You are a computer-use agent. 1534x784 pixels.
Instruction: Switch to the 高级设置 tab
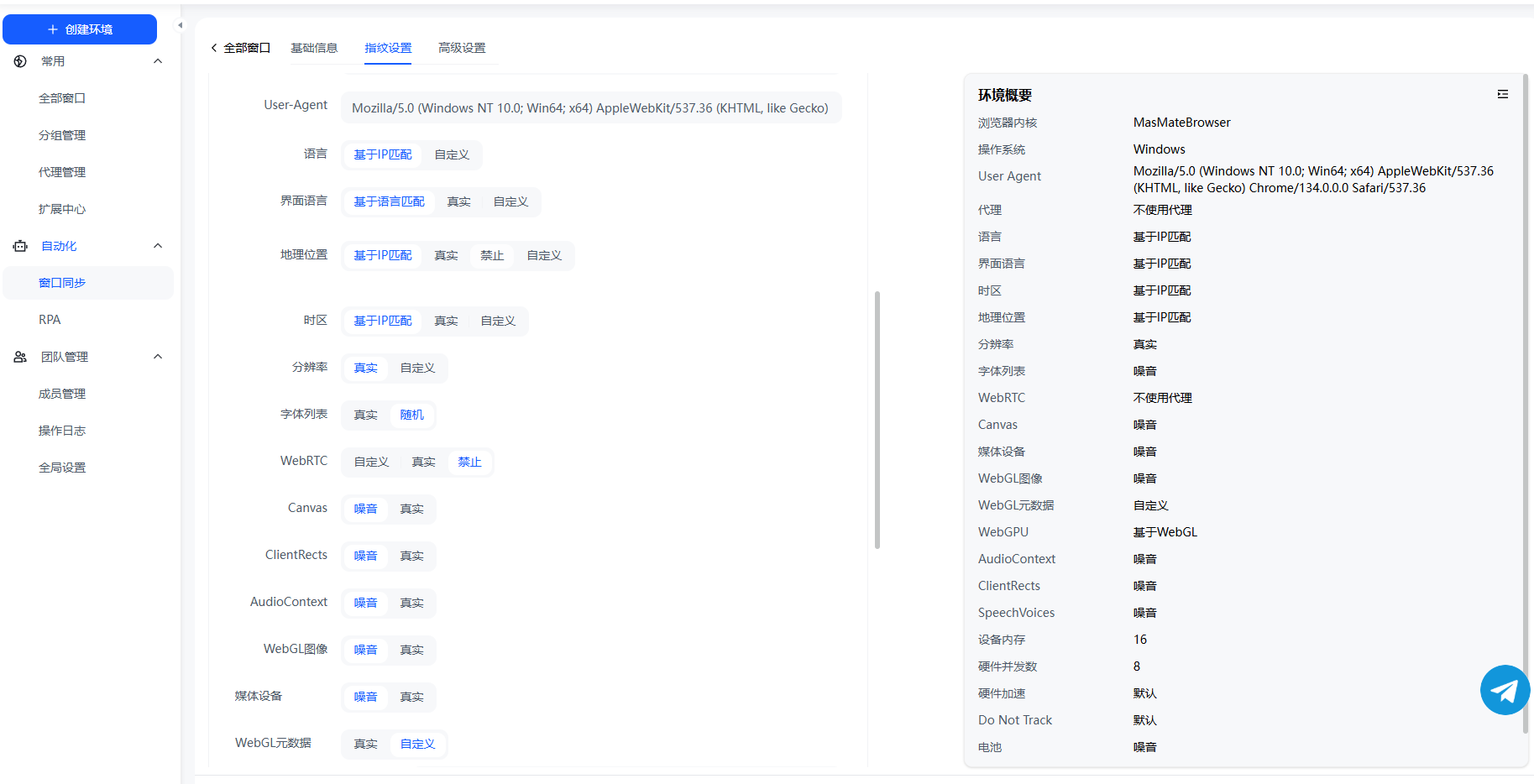(x=462, y=48)
